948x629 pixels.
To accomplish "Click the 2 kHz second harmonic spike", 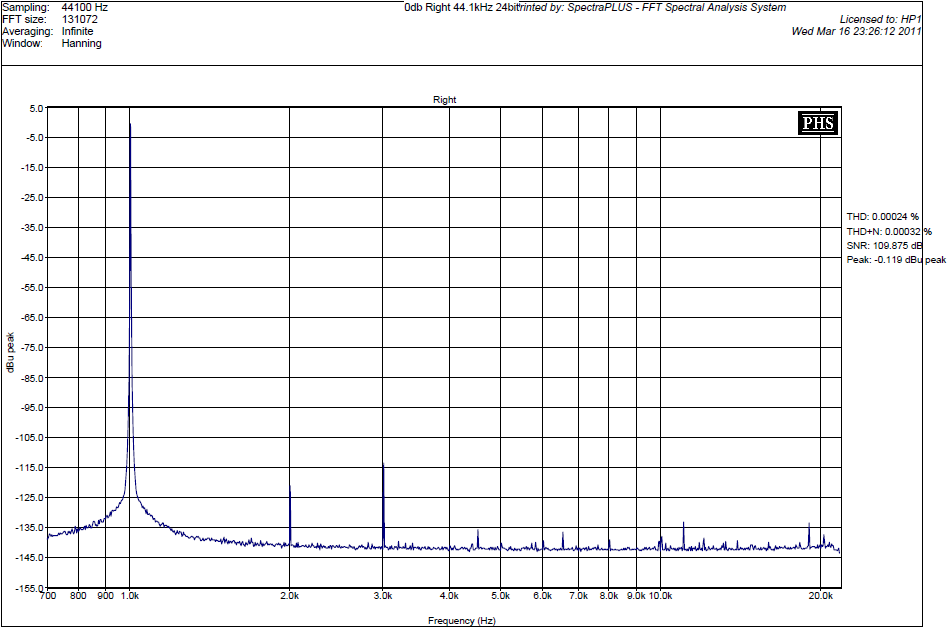I will click(290, 514).
